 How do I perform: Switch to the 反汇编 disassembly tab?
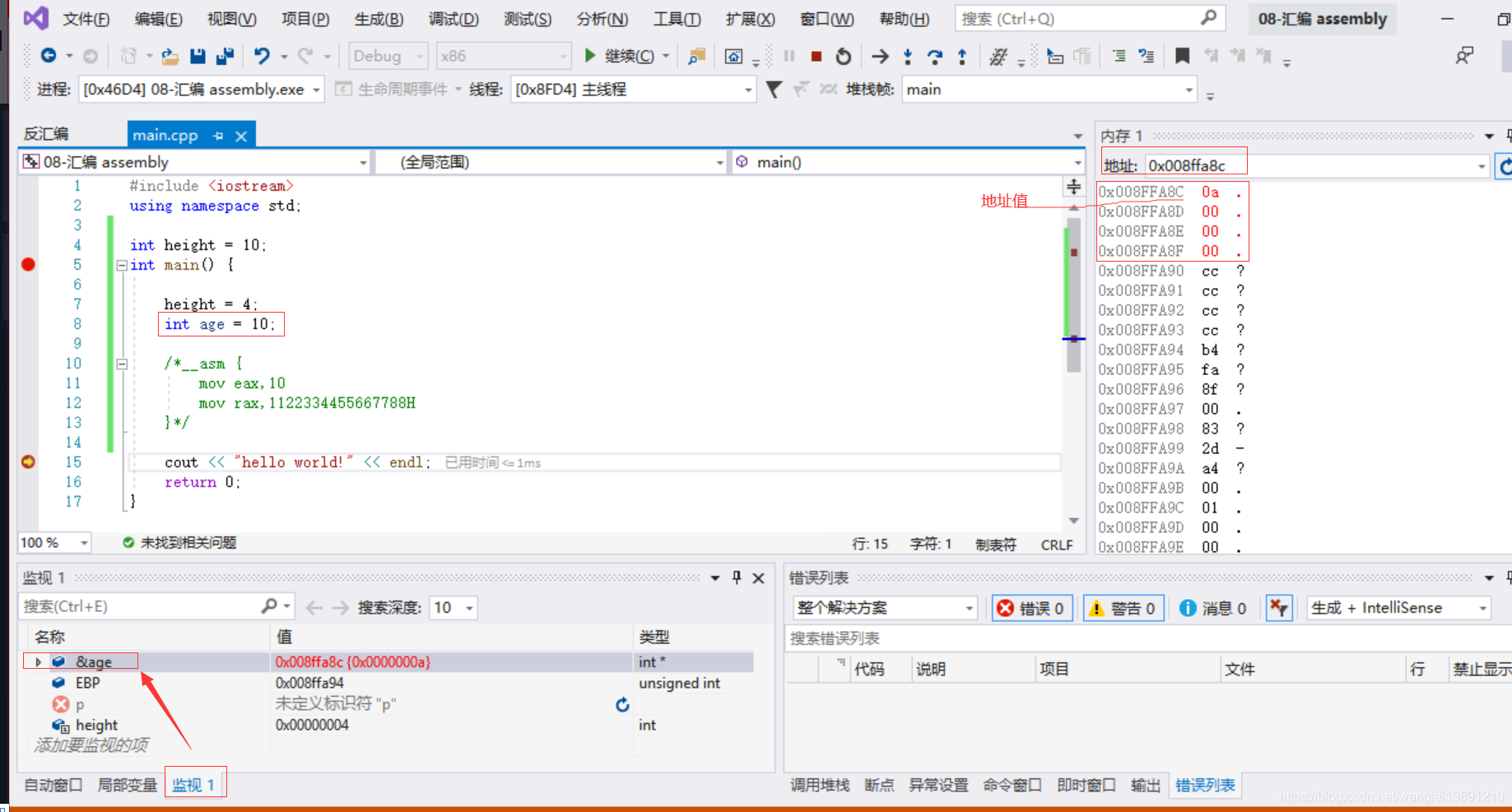(46, 134)
